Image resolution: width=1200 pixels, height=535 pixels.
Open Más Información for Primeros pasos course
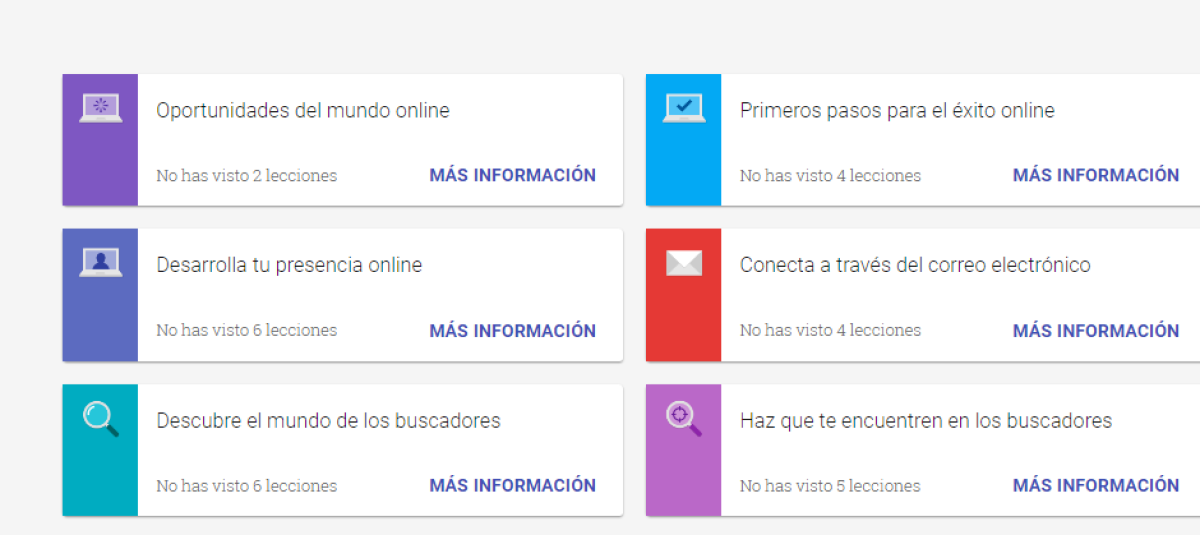1096,175
